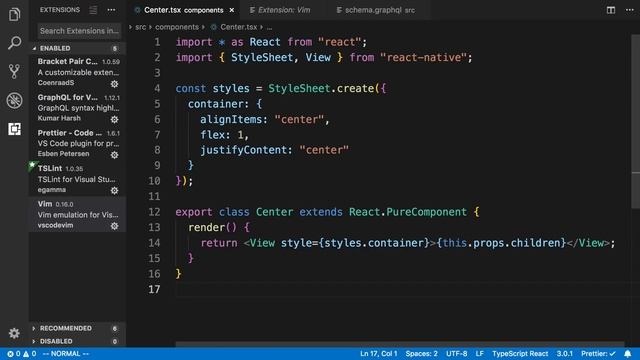Open warnings count in status bar
Image resolution: width=640 pixels, height=360 pixels.
tap(30, 354)
